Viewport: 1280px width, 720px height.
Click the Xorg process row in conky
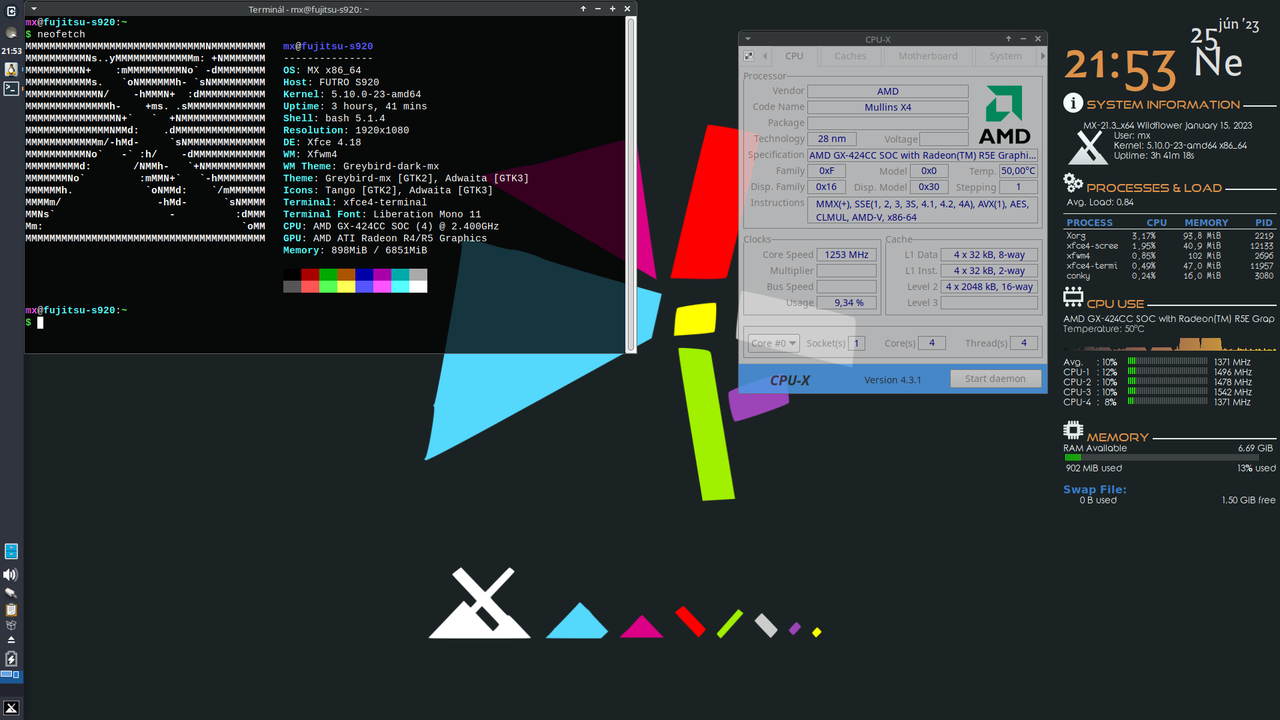1169,236
